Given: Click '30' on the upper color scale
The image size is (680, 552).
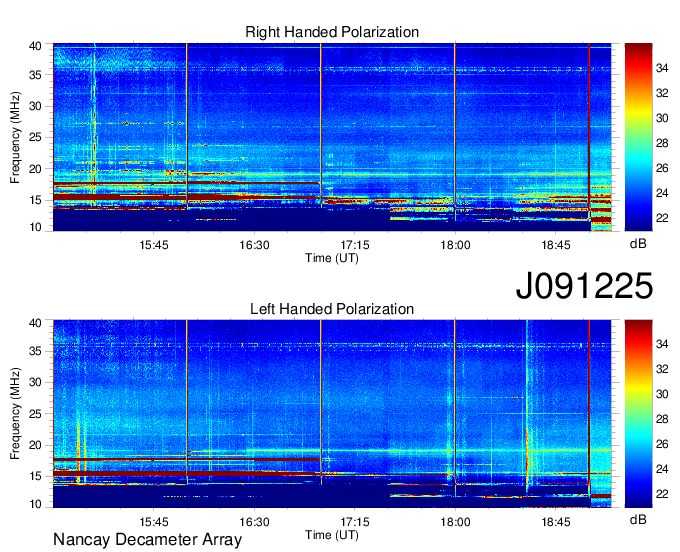Looking at the screenshot, I should 662,118.
